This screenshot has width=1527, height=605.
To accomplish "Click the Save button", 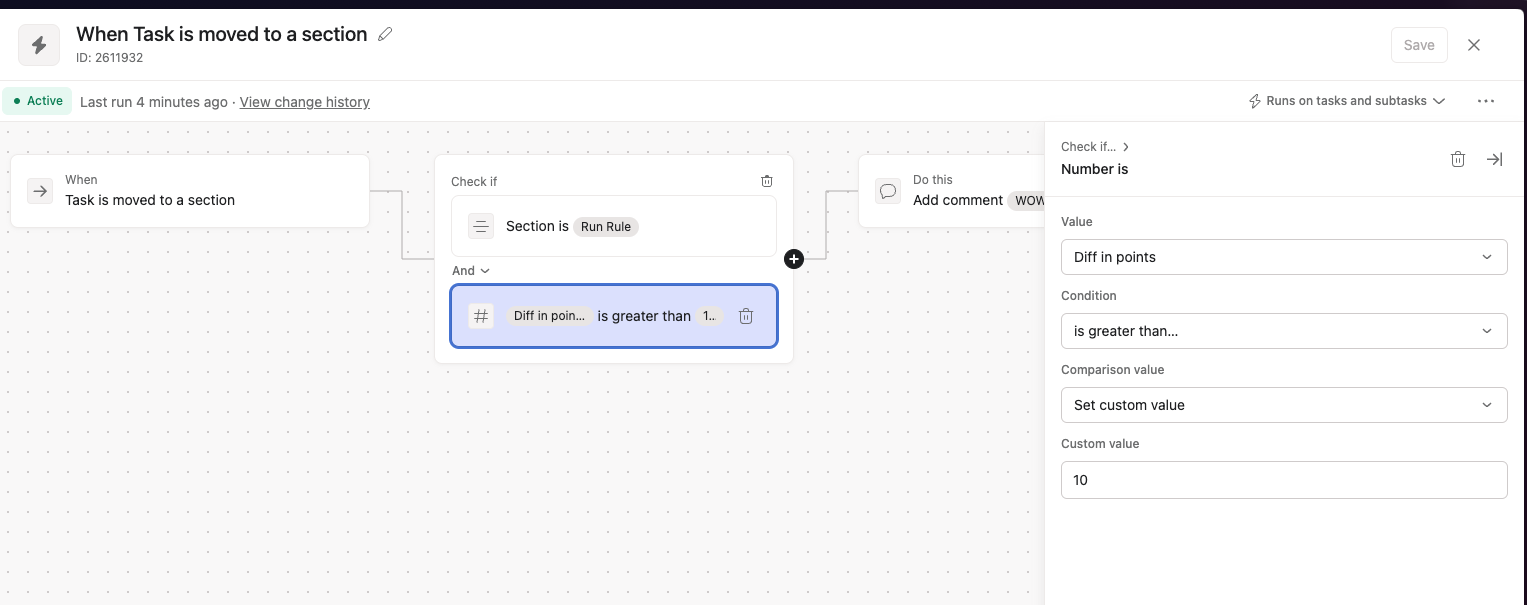I will pyautogui.click(x=1418, y=45).
